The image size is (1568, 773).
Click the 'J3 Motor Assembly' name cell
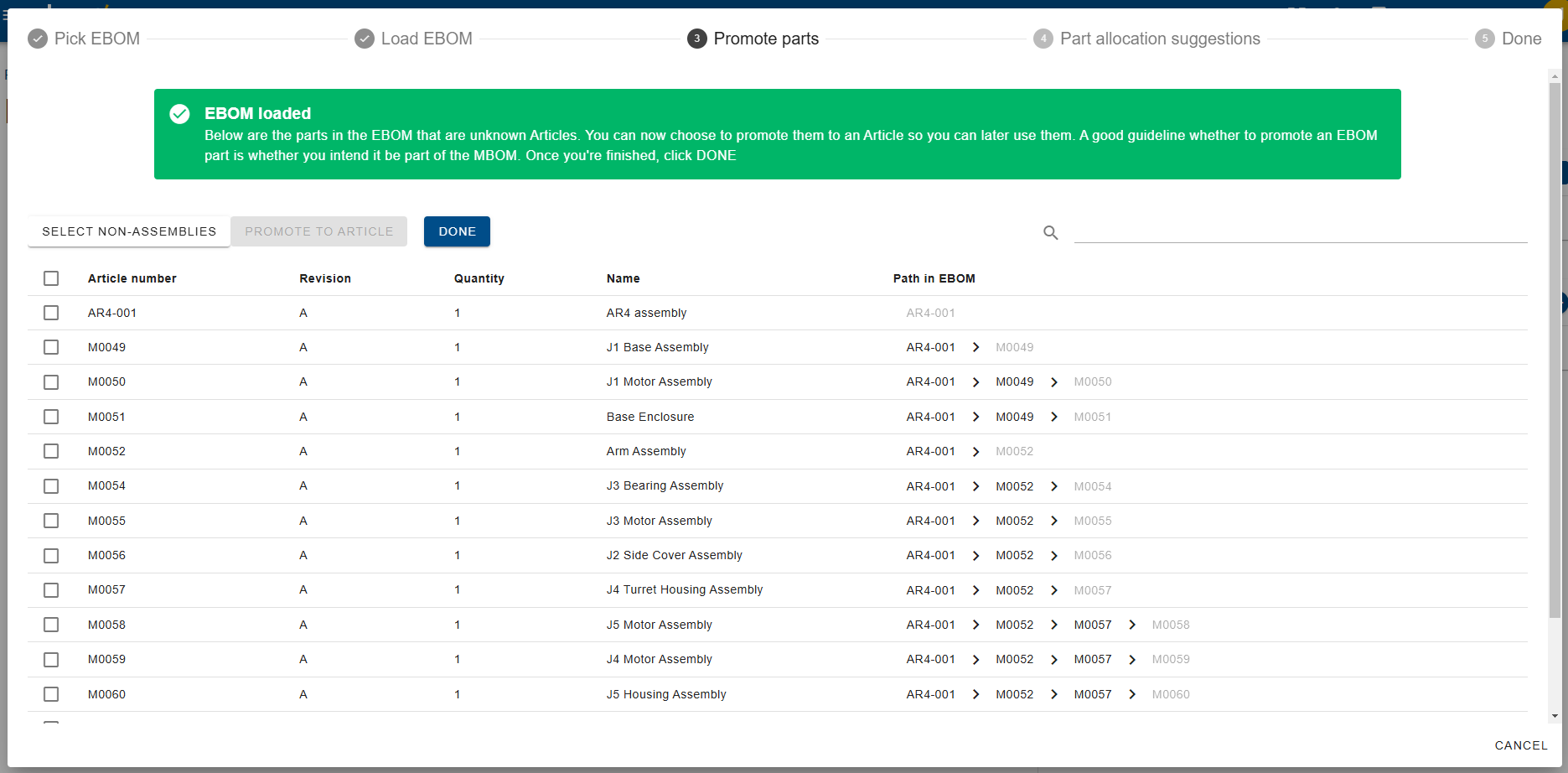pyautogui.click(x=660, y=521)
